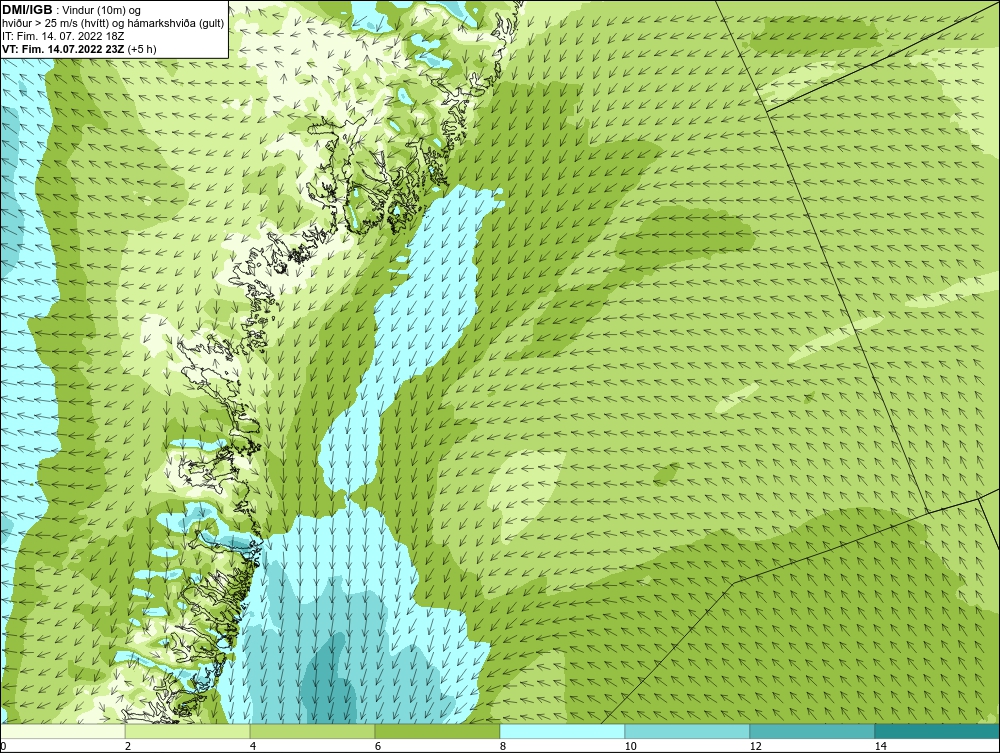
Task: Click the legend tick label 2
Action: pyautogui.click(x=128, y=746)
